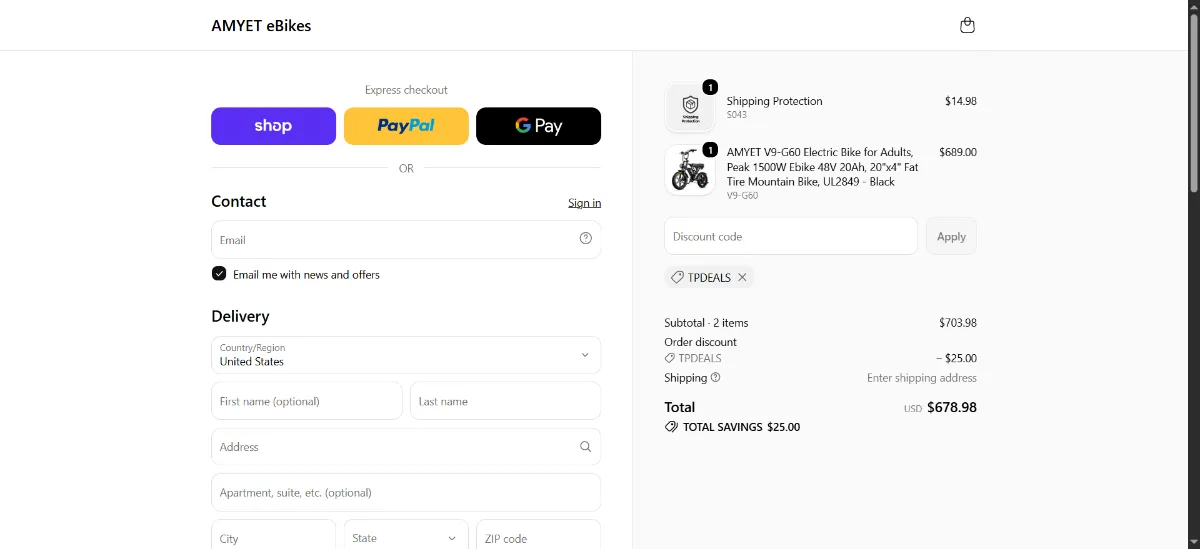The image size is (1200, 549).
Task: Click the Express checkout label
Action: coord(406,90)
